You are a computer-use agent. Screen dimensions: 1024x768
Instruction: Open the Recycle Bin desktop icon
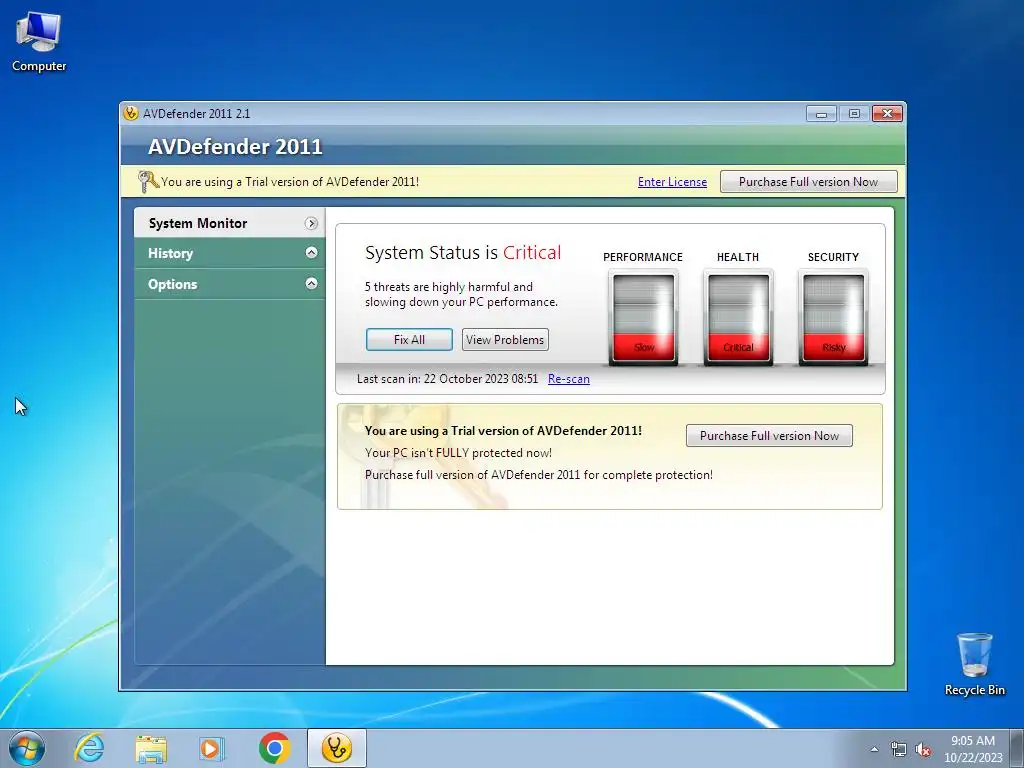974,664
